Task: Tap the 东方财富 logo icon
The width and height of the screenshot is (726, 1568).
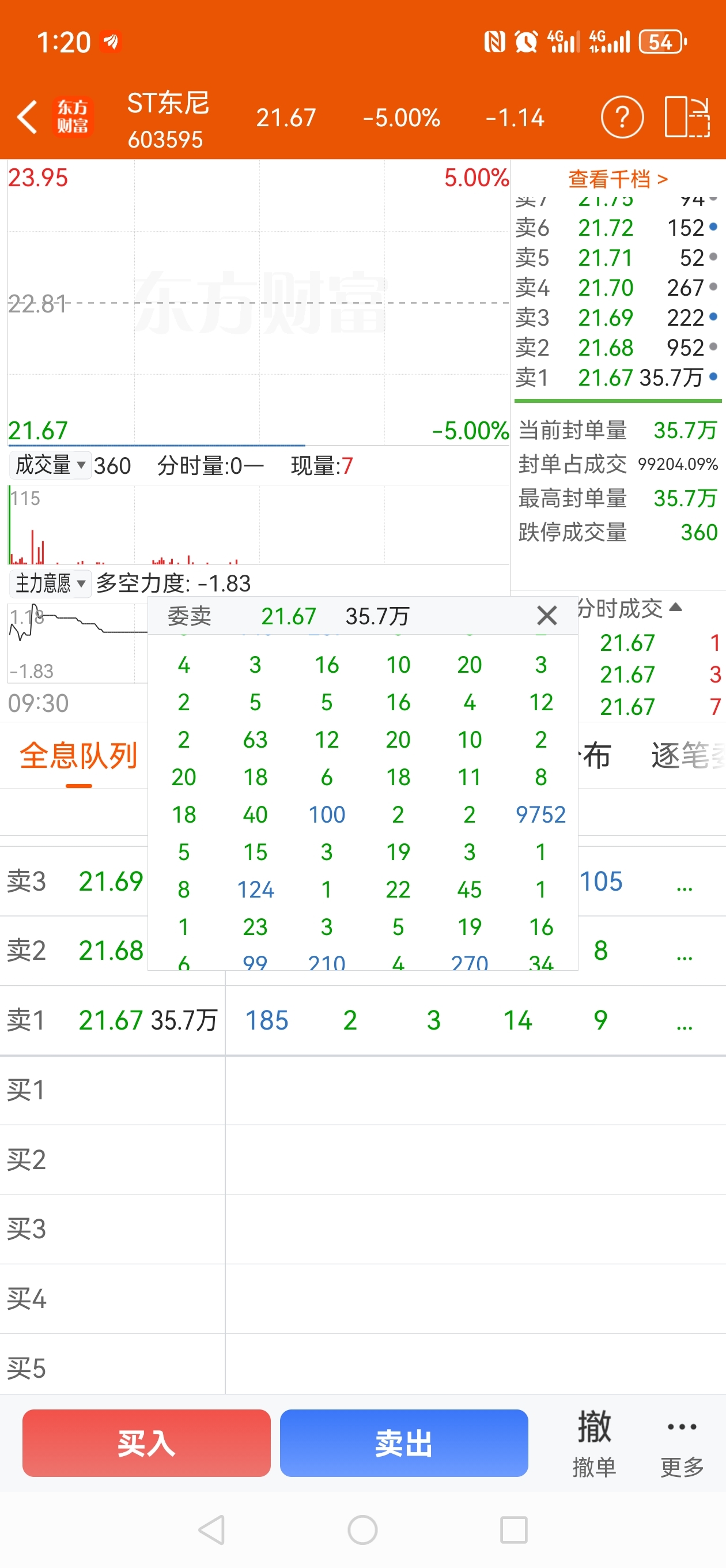Action: [73, 117]
